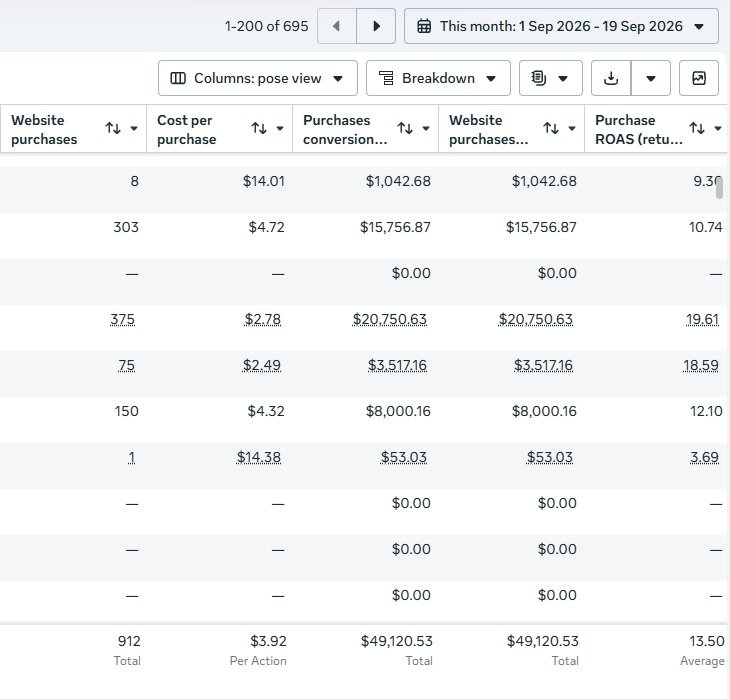Select the $3.92 Per Action total
Image resolution: width=730 pixels, height=700 pixels.
[268, 641]
